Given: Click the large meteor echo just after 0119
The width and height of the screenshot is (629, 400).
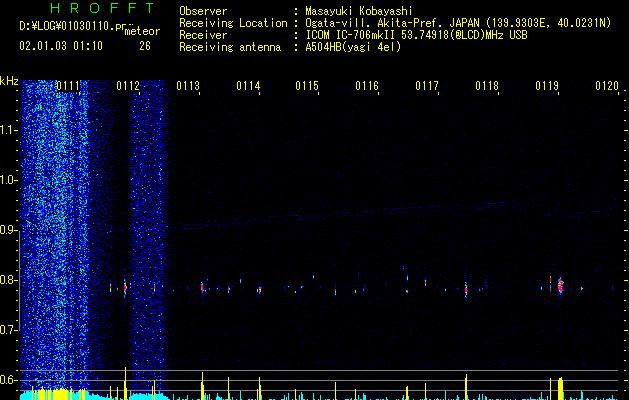Looking at the screenshot, I should coord(560,286).
